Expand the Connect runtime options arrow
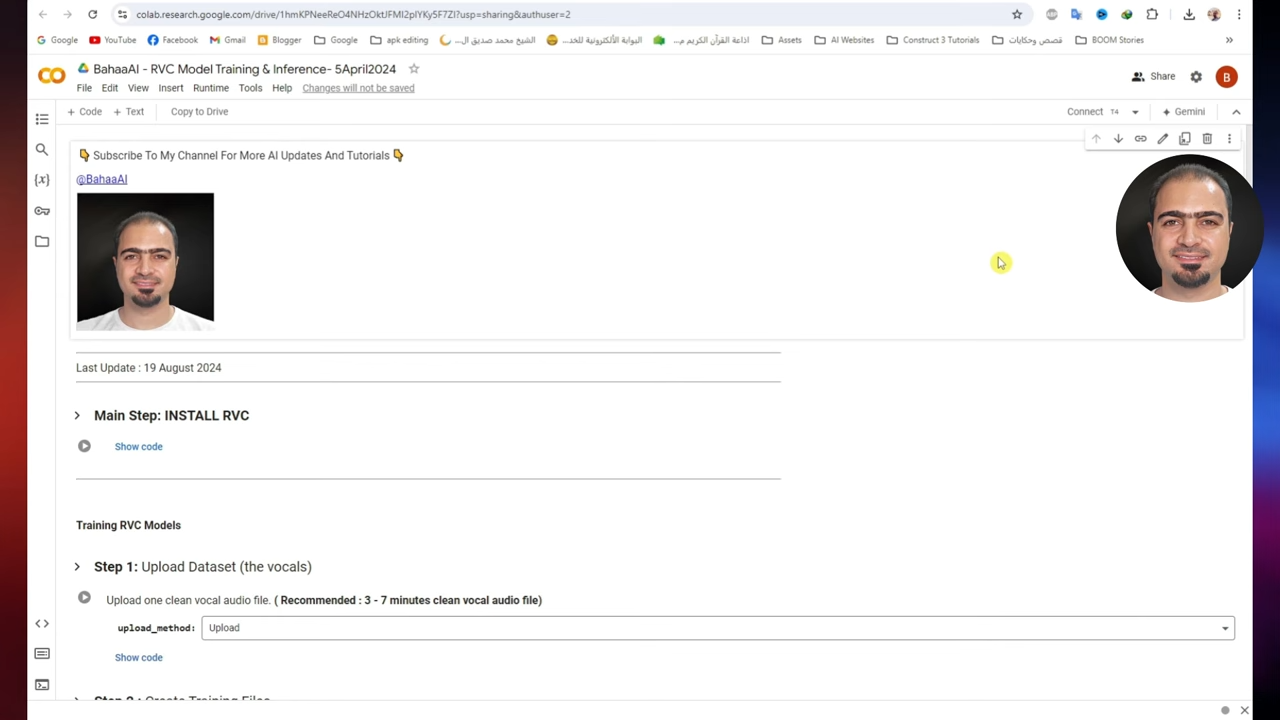Screen dimensions: 1280x720 point(1135,112)
